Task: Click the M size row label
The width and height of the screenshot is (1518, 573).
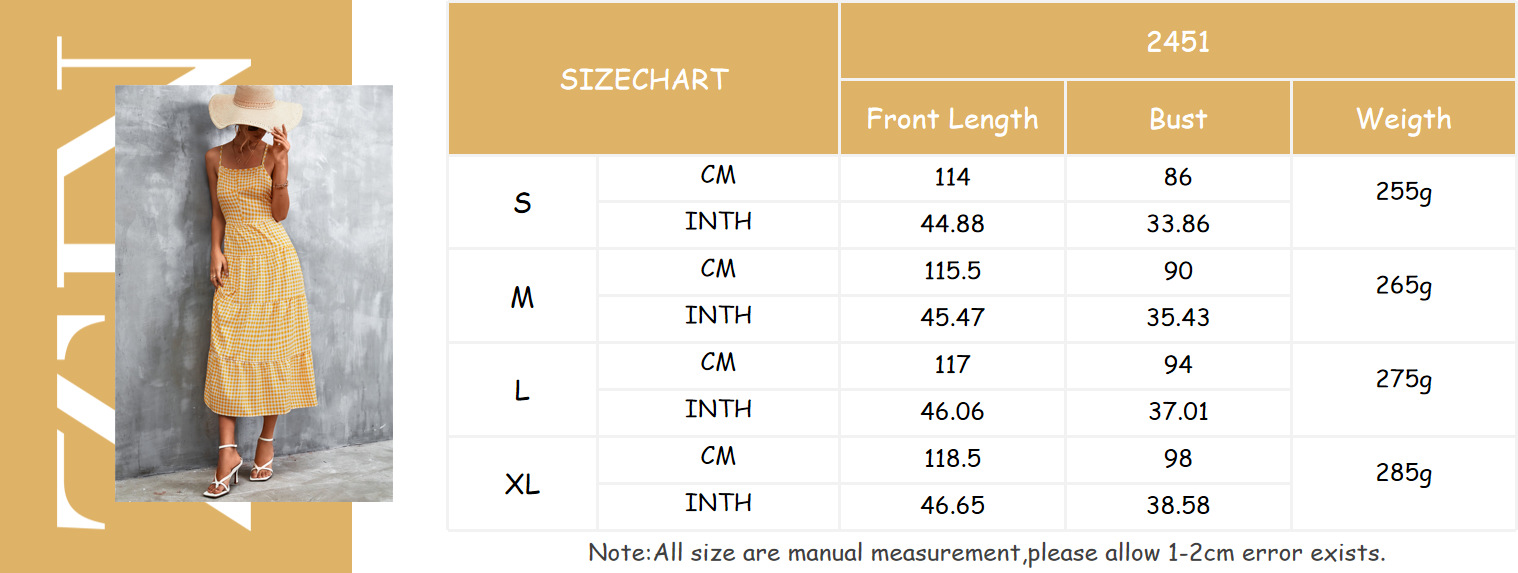Action: click(522, 297)
